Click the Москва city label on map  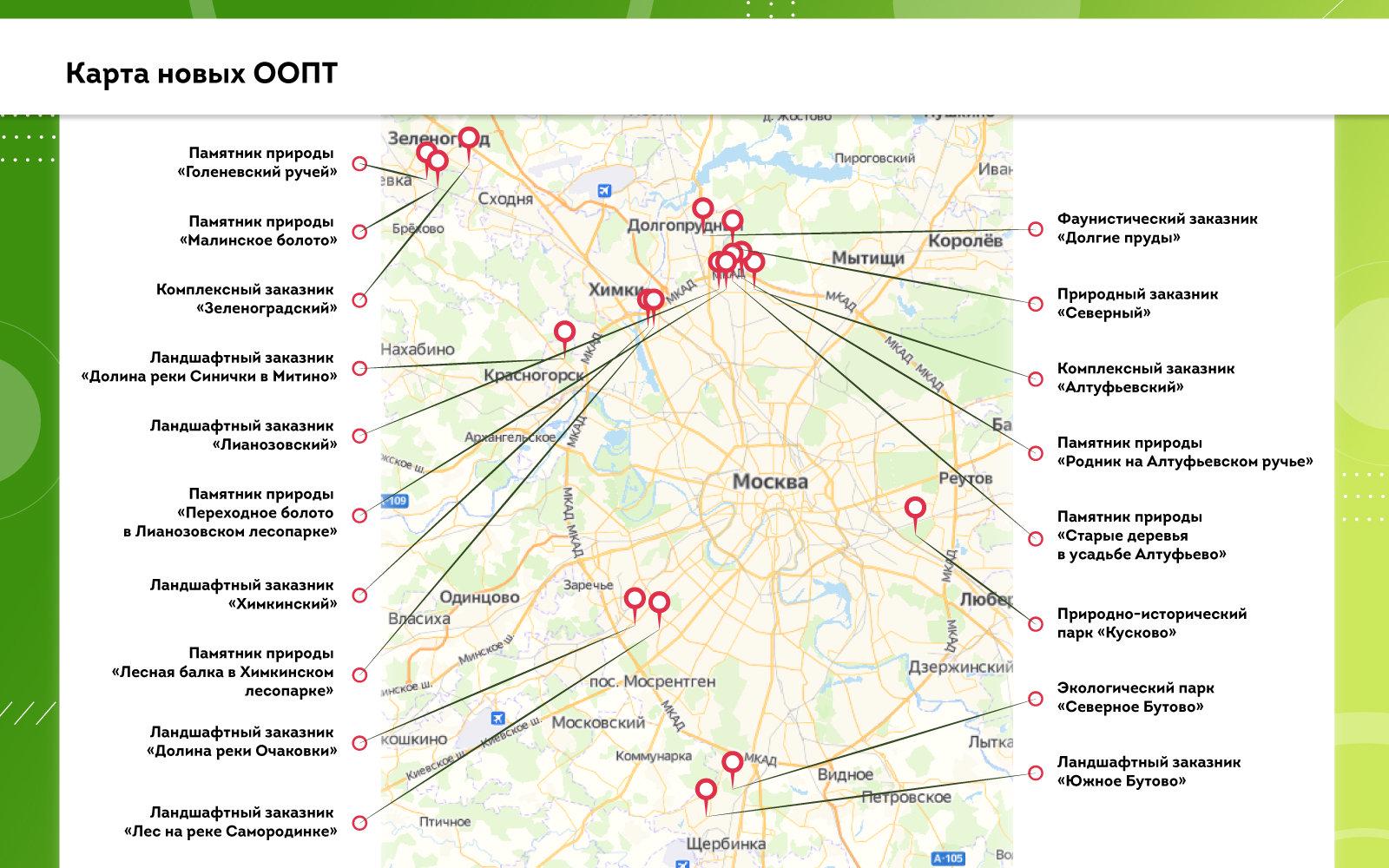click(769, 482)
